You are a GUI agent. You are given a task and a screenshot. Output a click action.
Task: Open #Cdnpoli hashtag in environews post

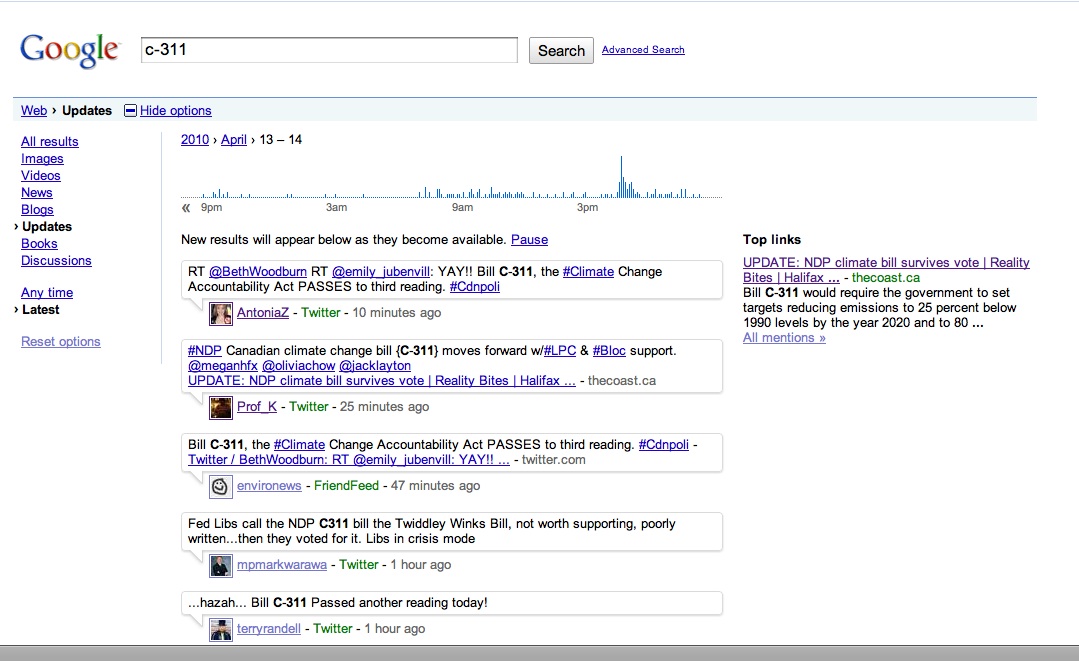[x=664, y=445]
